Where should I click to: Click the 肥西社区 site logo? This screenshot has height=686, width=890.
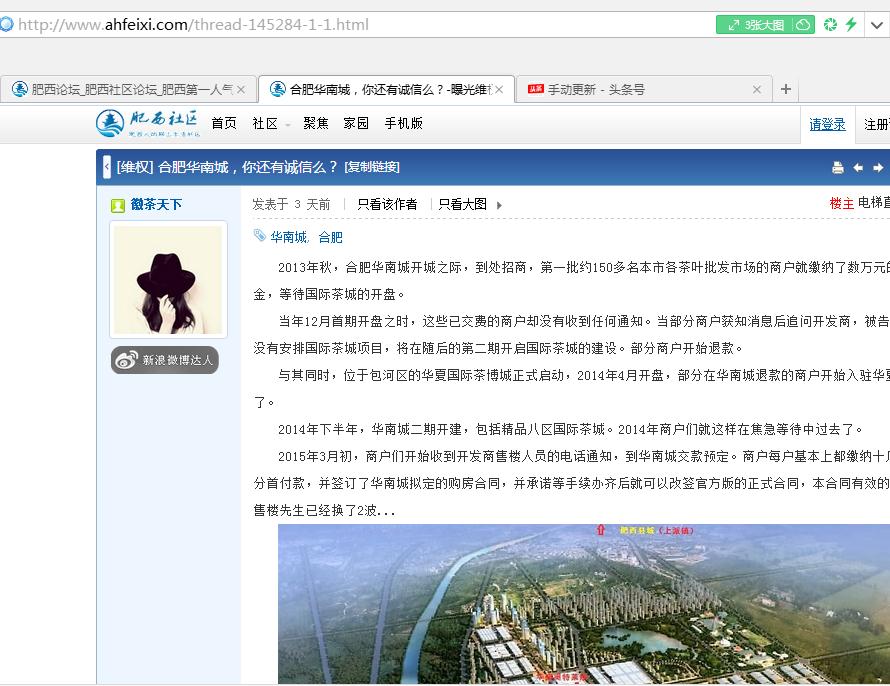pos(152,123)
